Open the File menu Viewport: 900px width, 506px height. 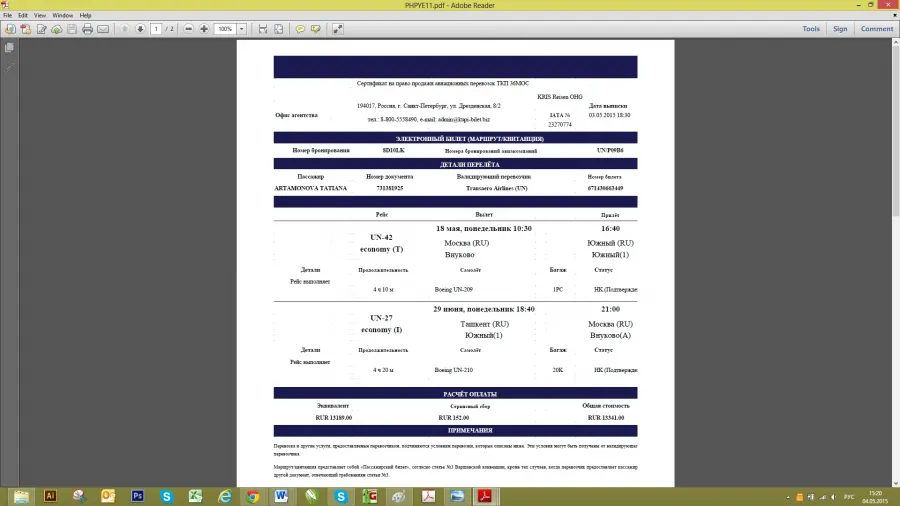(x=7, y=15)
